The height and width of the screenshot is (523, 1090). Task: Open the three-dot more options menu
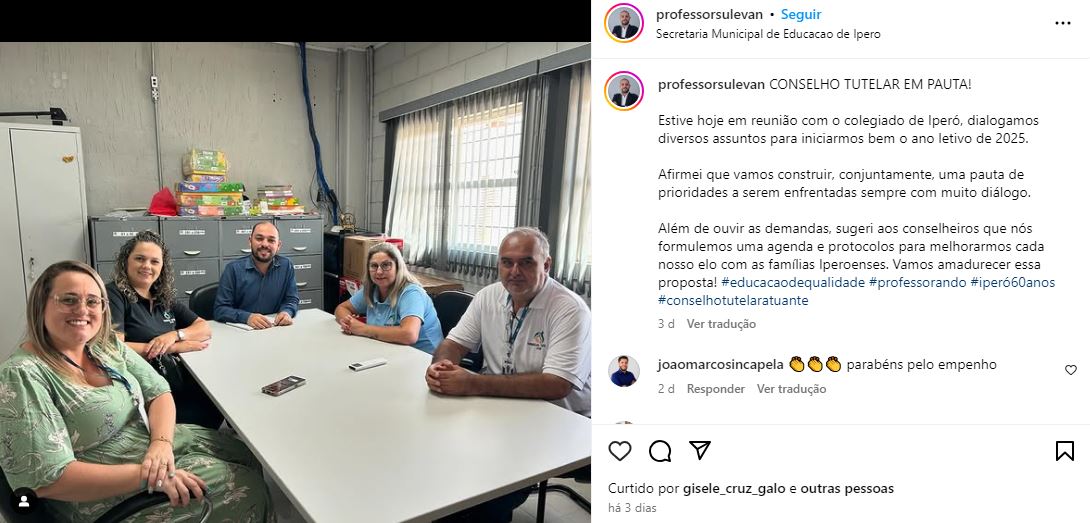[x=1063, y=23]
